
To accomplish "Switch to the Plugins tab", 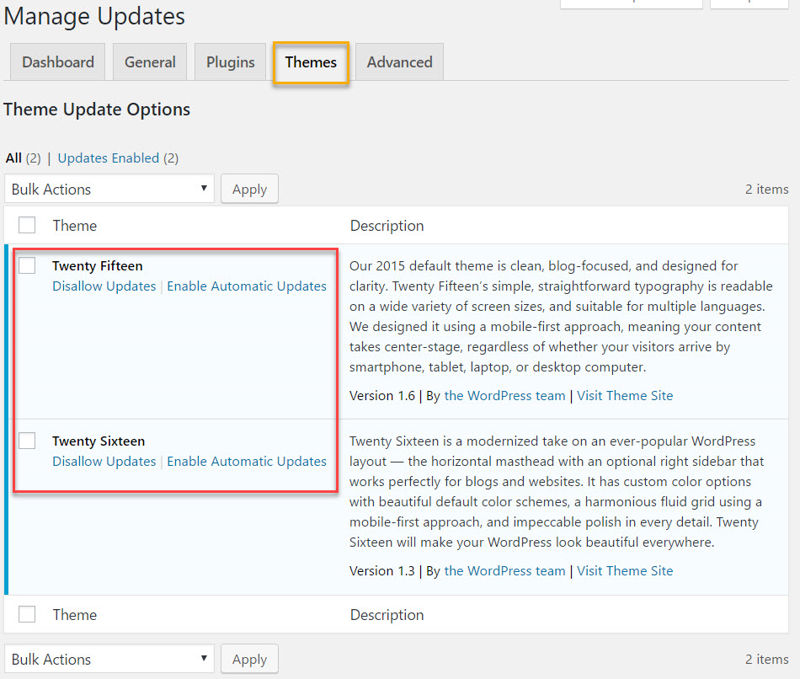I will 229,62.
